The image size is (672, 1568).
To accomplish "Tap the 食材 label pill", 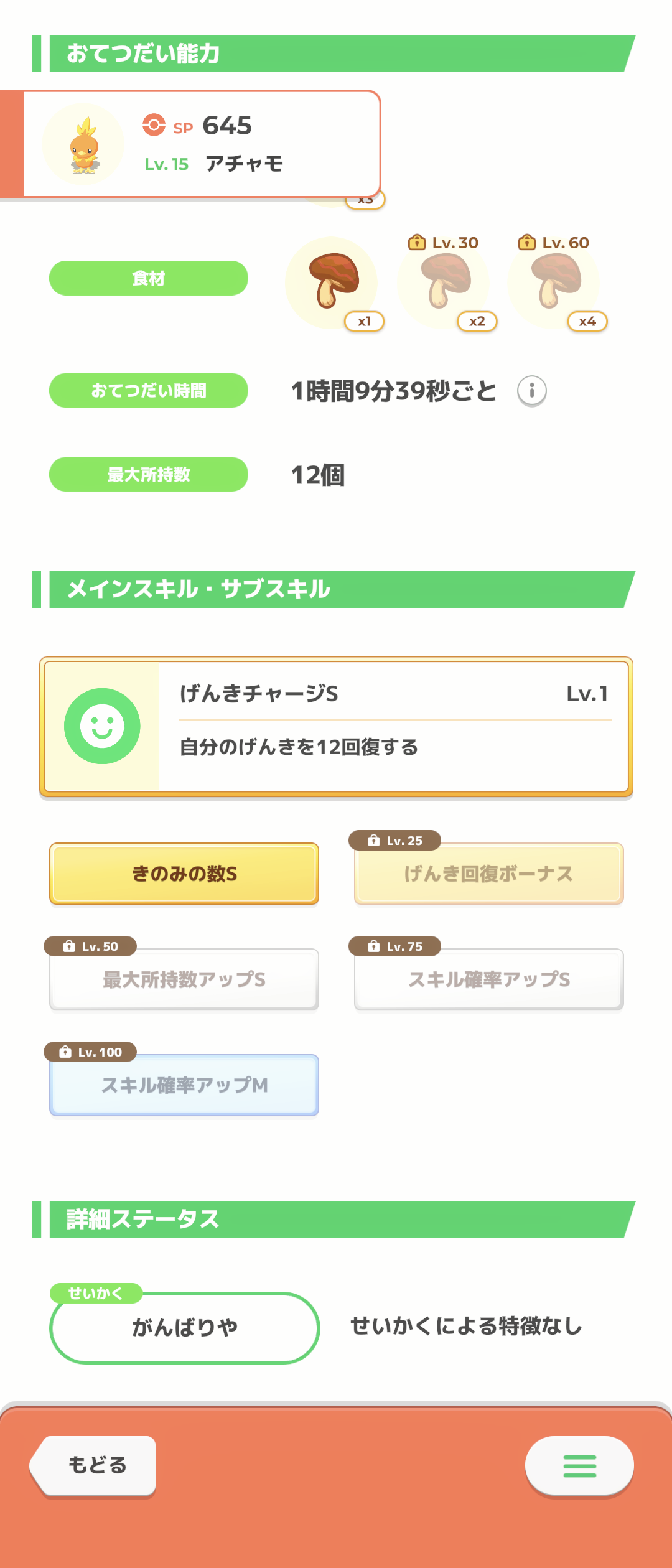I will point(149,278).
